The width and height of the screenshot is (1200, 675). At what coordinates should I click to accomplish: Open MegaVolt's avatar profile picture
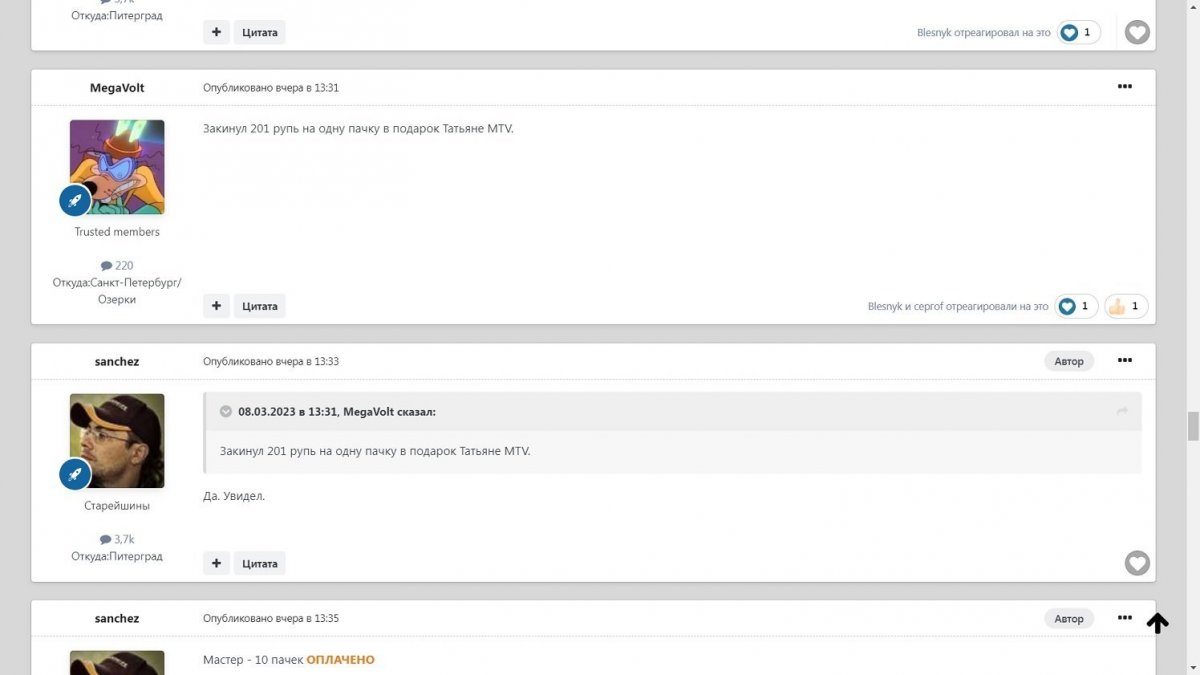(x=117, y=167)
